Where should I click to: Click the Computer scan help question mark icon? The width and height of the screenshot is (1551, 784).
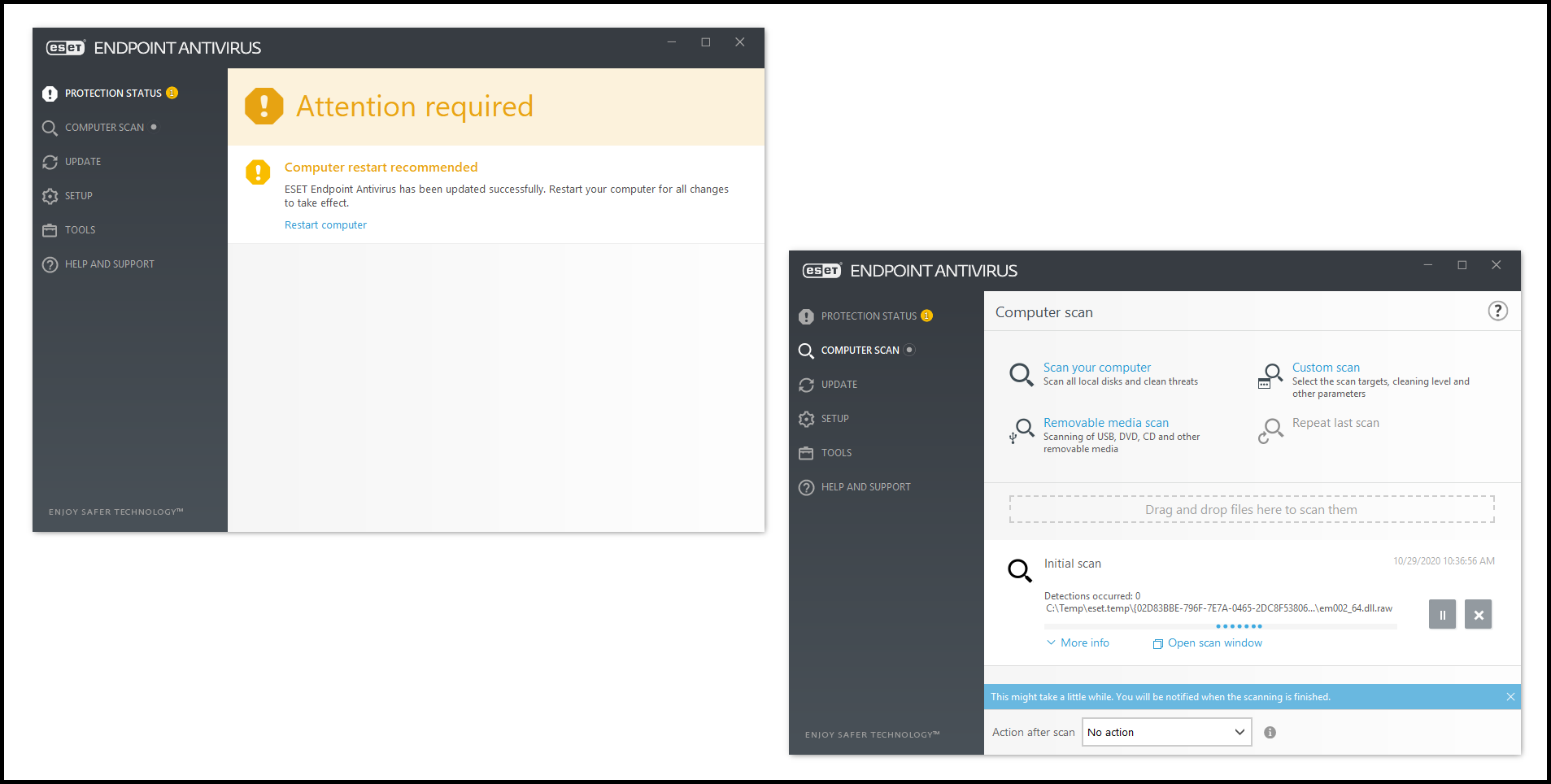click(x=1497, y=311)
